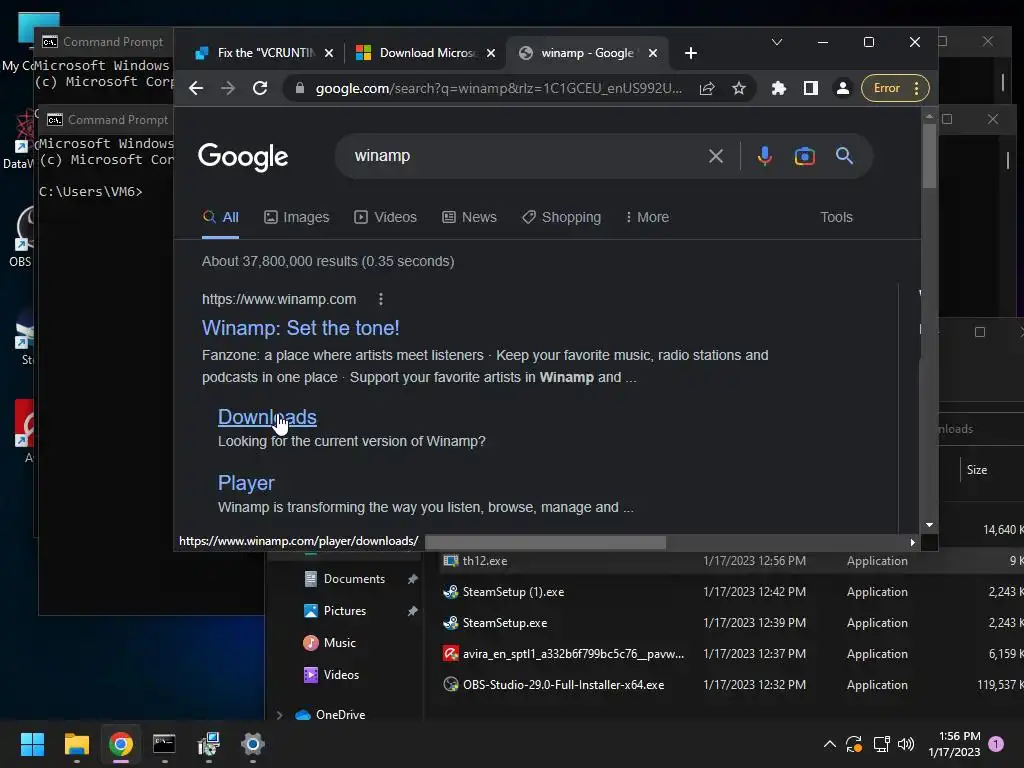
Task: Open Documents in Explorer sidebar
Action: tap(354, 579)
